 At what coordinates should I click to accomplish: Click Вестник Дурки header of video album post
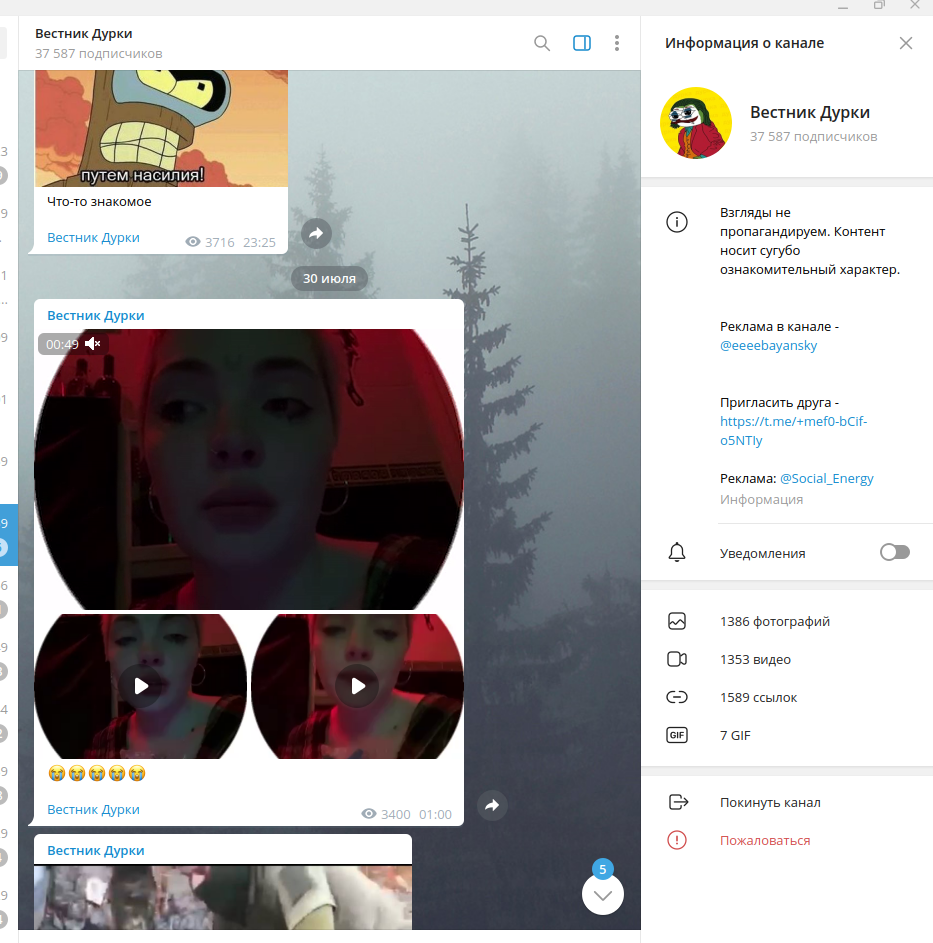96,316
